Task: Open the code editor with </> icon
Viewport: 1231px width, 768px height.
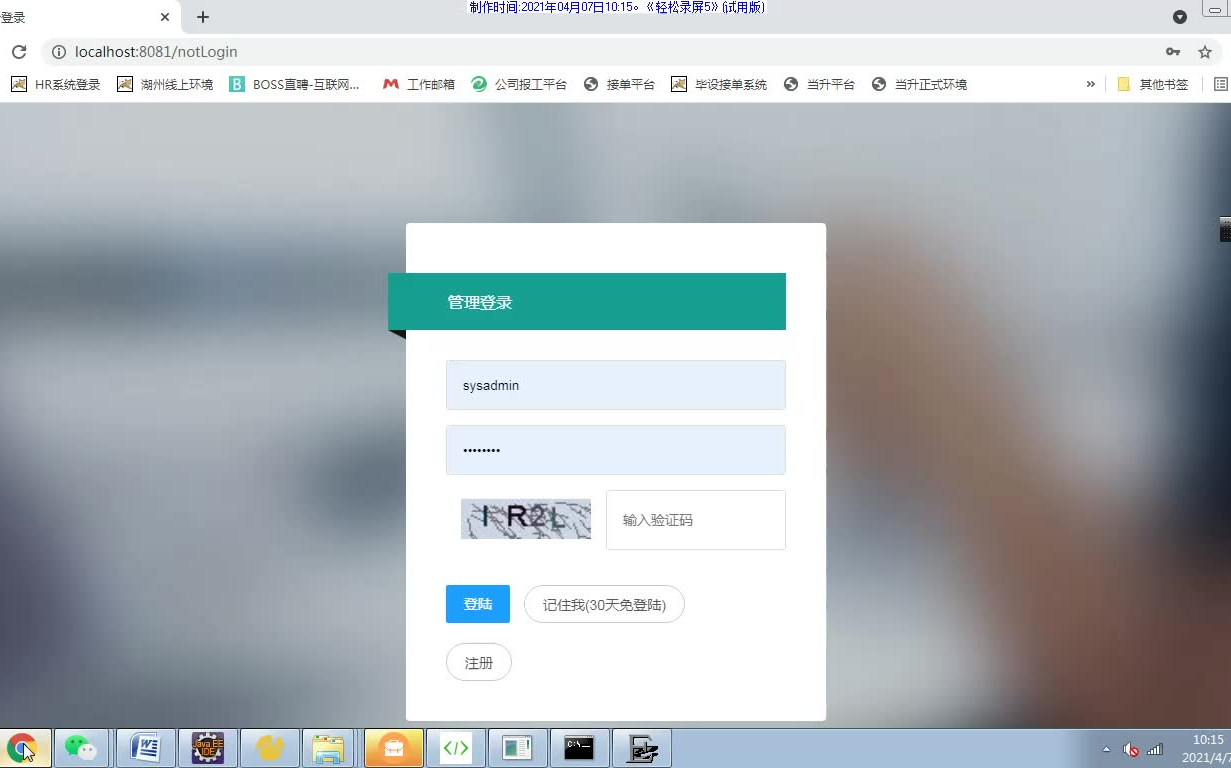Action: click(456, 747)
